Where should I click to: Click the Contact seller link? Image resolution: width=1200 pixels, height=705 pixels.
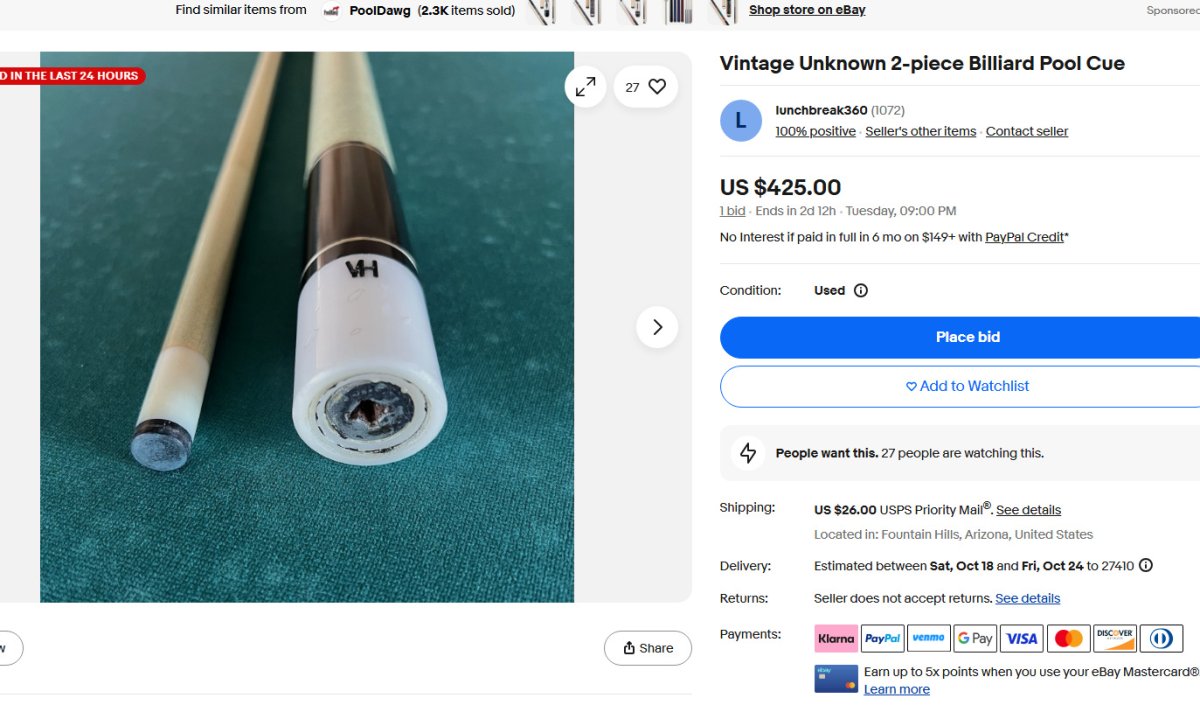1027,132
